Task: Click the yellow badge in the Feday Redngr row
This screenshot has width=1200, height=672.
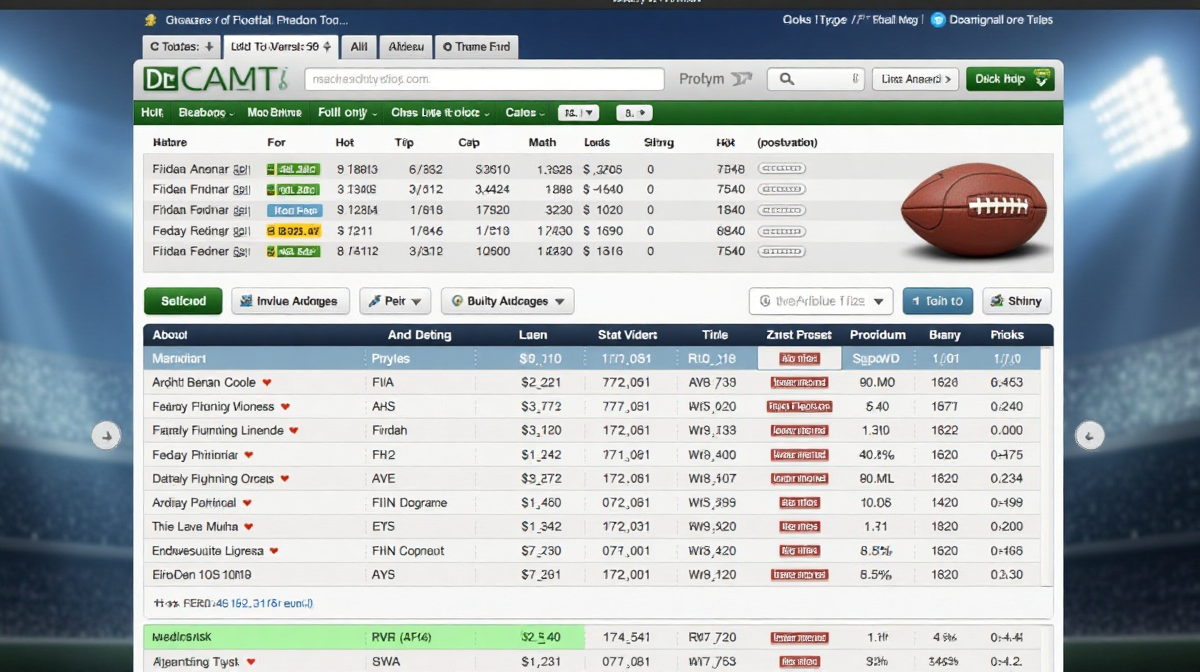Action: tap(293, 231)
